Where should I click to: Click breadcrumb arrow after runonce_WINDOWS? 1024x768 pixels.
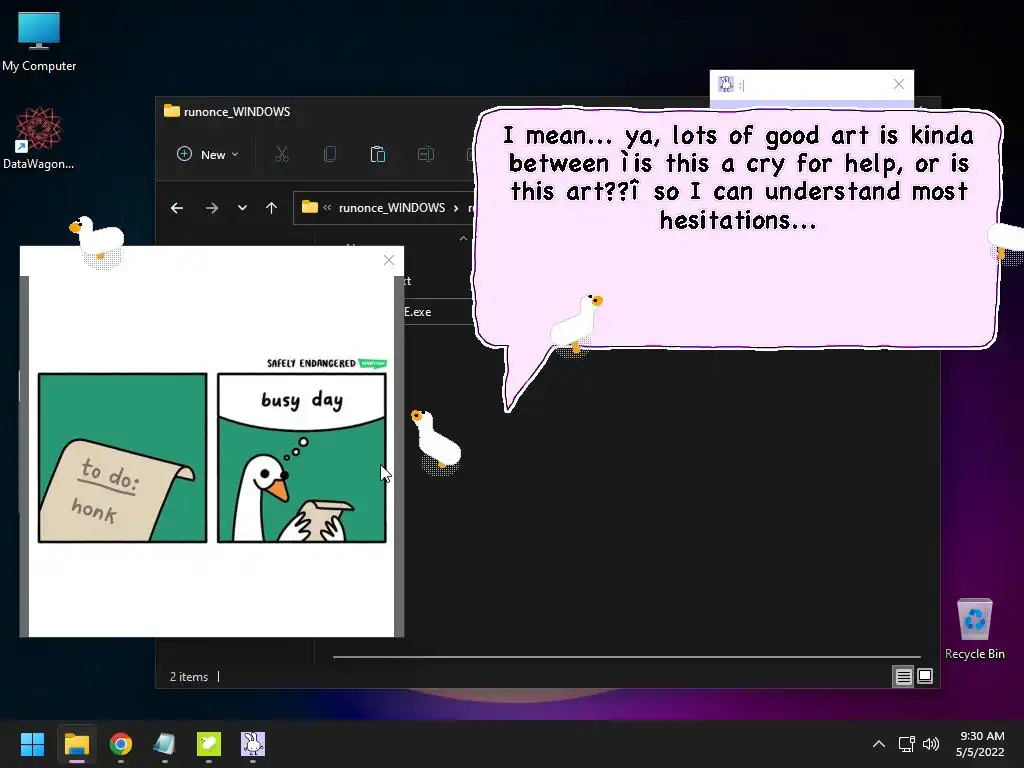coord(456,208)
